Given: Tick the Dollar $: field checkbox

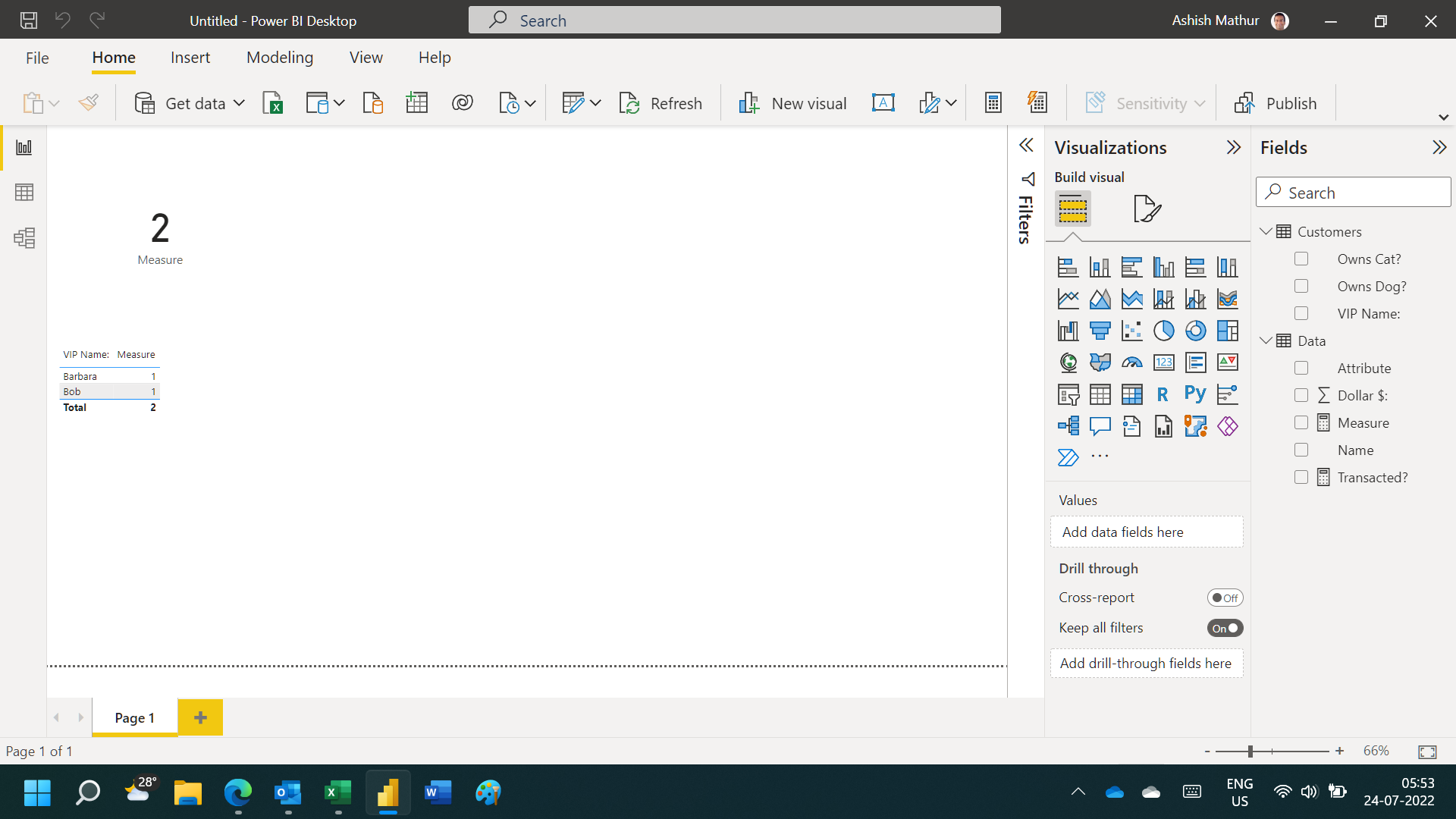Looking at the screenshot, I should [x=1301, y=395].
